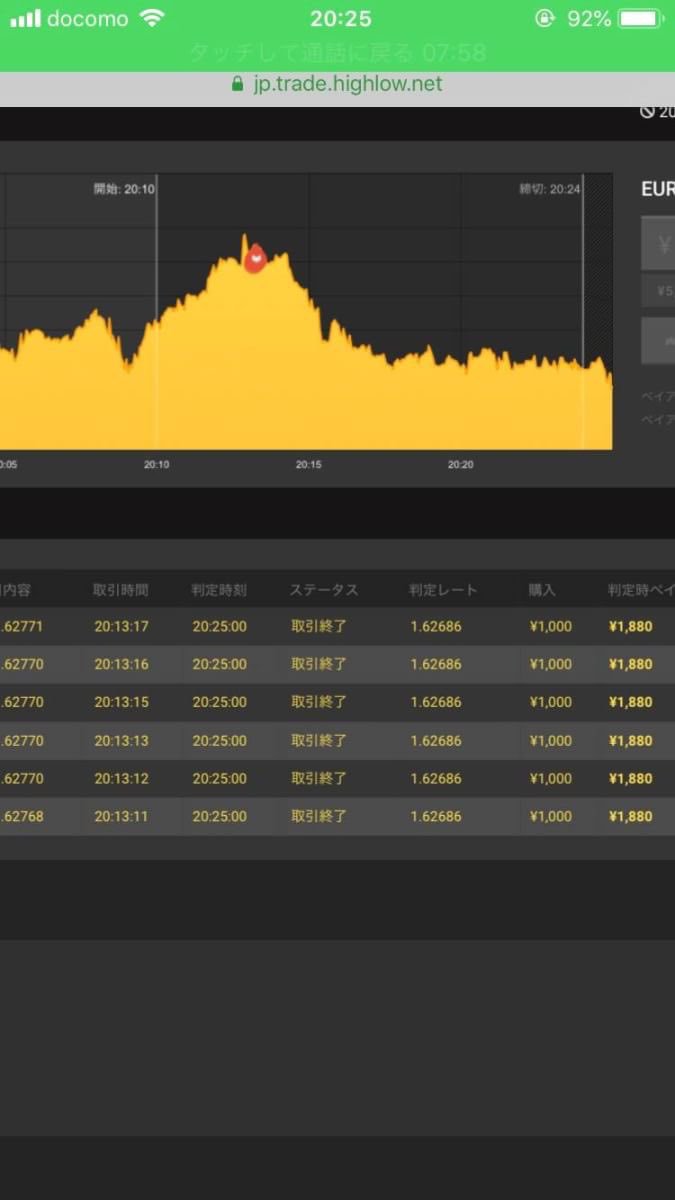Click judgment rate 1.62686 in the 20:13:16 row
The height and width of the screenshot is (1200, 675).
tap(436, 664)
